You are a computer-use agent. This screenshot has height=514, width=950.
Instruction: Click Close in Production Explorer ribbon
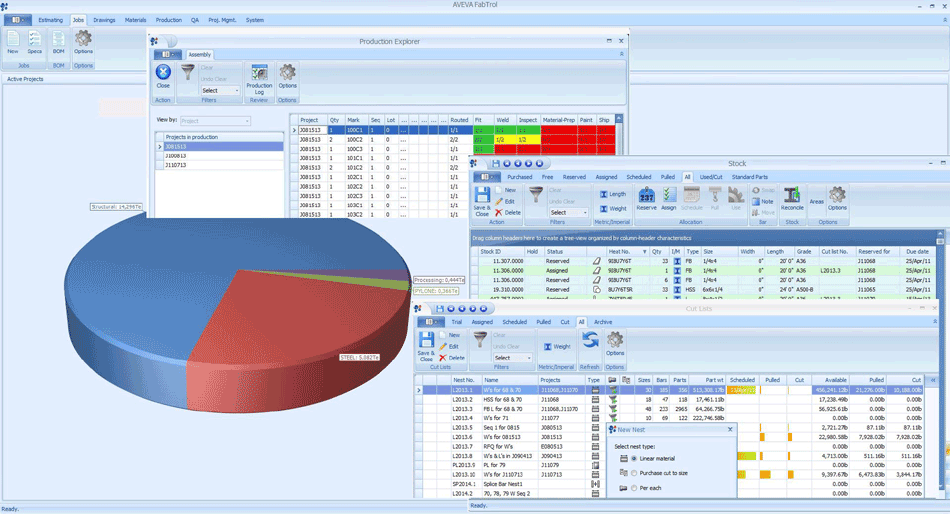tap(163, 76)
